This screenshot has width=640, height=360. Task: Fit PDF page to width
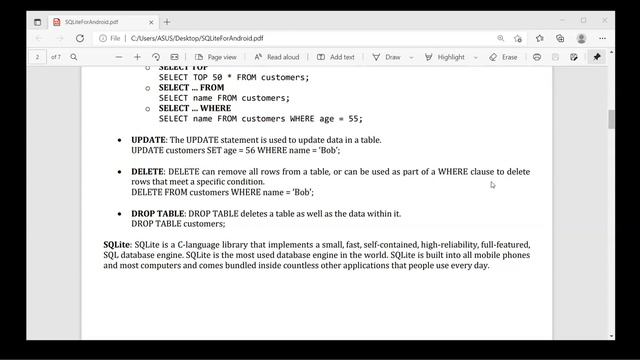click(174, 57)
